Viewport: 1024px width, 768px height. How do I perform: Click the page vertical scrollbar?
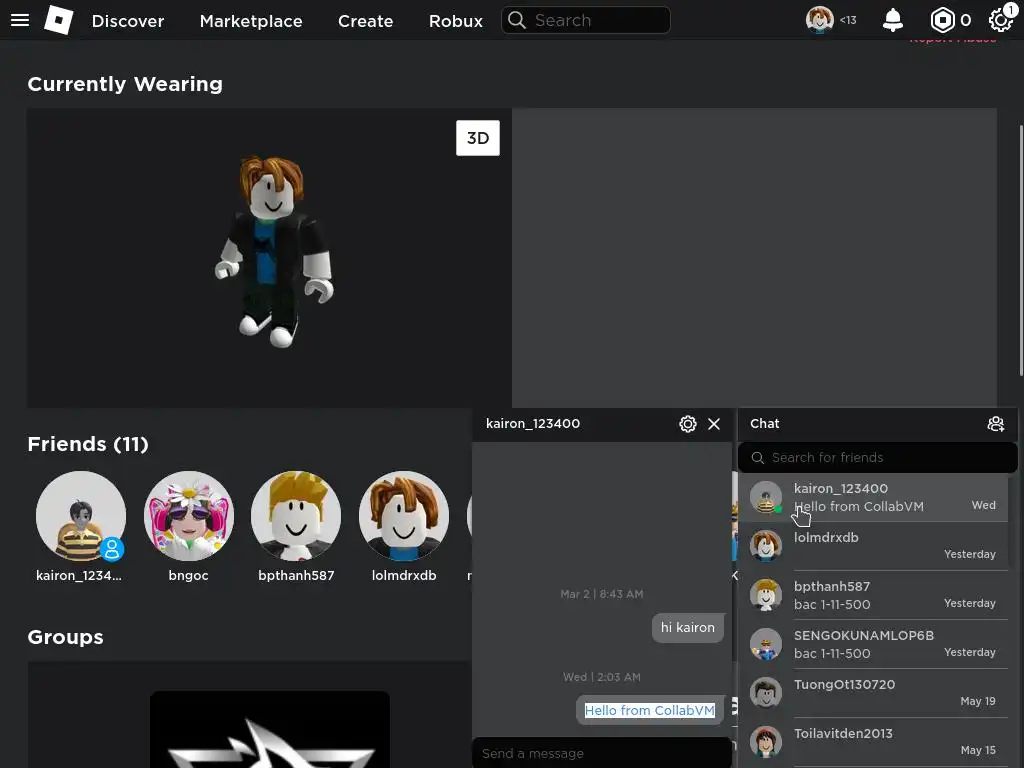pos(1021,250)
